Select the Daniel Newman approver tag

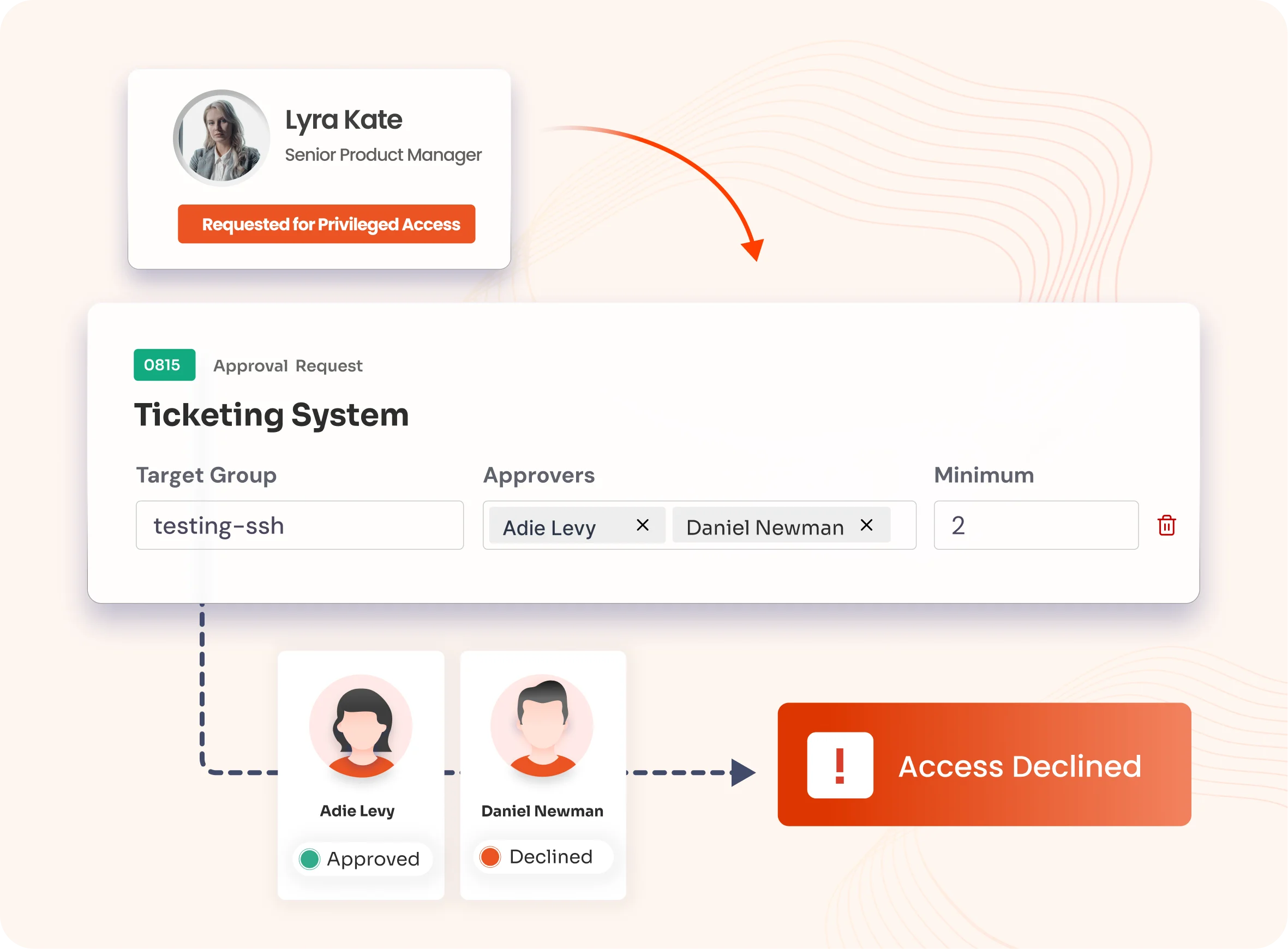pos(764,526)
